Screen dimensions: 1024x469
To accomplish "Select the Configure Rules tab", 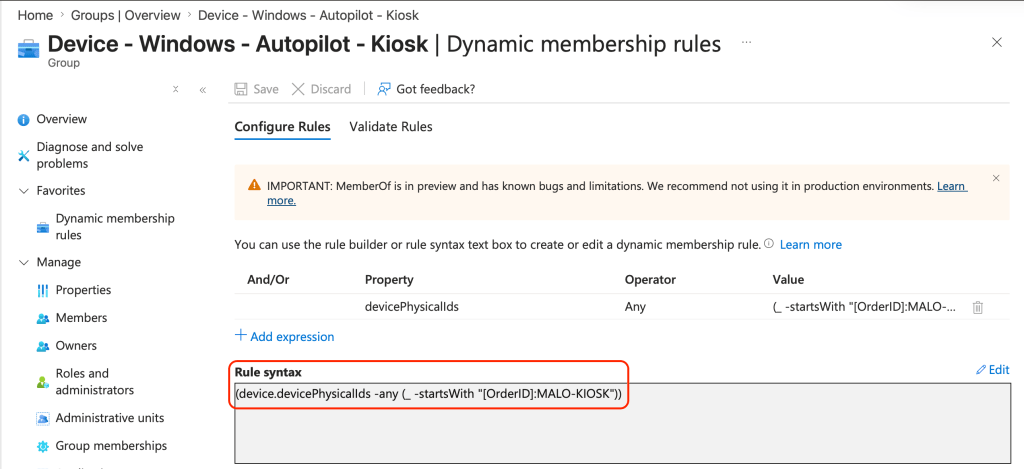I will tap(282, 127).
